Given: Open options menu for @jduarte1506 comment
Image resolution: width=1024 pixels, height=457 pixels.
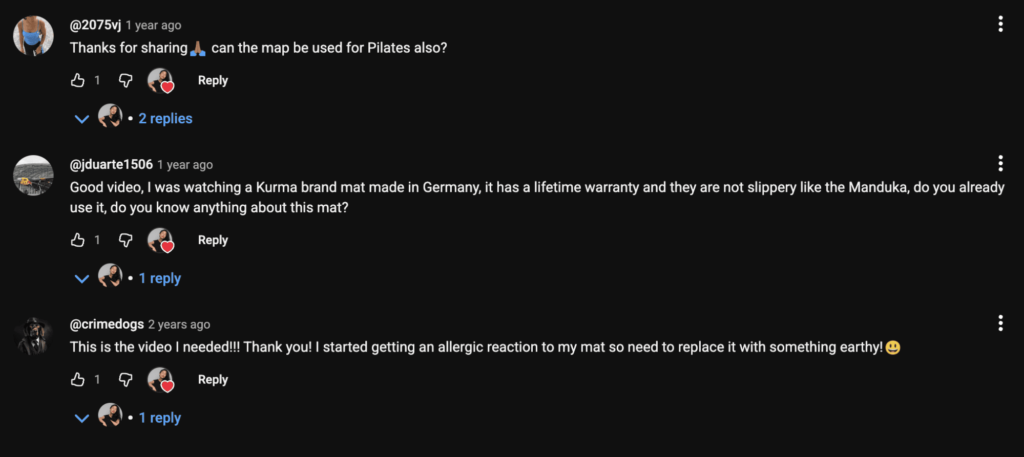Looking at the screenshot, I should tap(1001, 163).
